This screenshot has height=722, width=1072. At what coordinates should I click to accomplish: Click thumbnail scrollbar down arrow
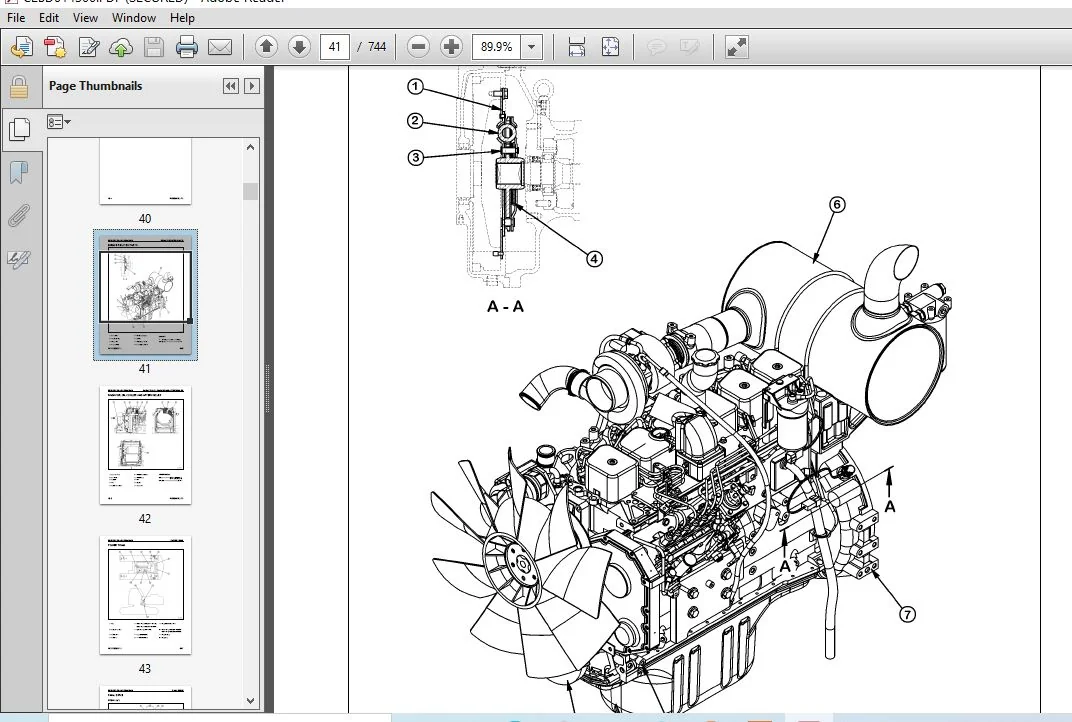250,701
